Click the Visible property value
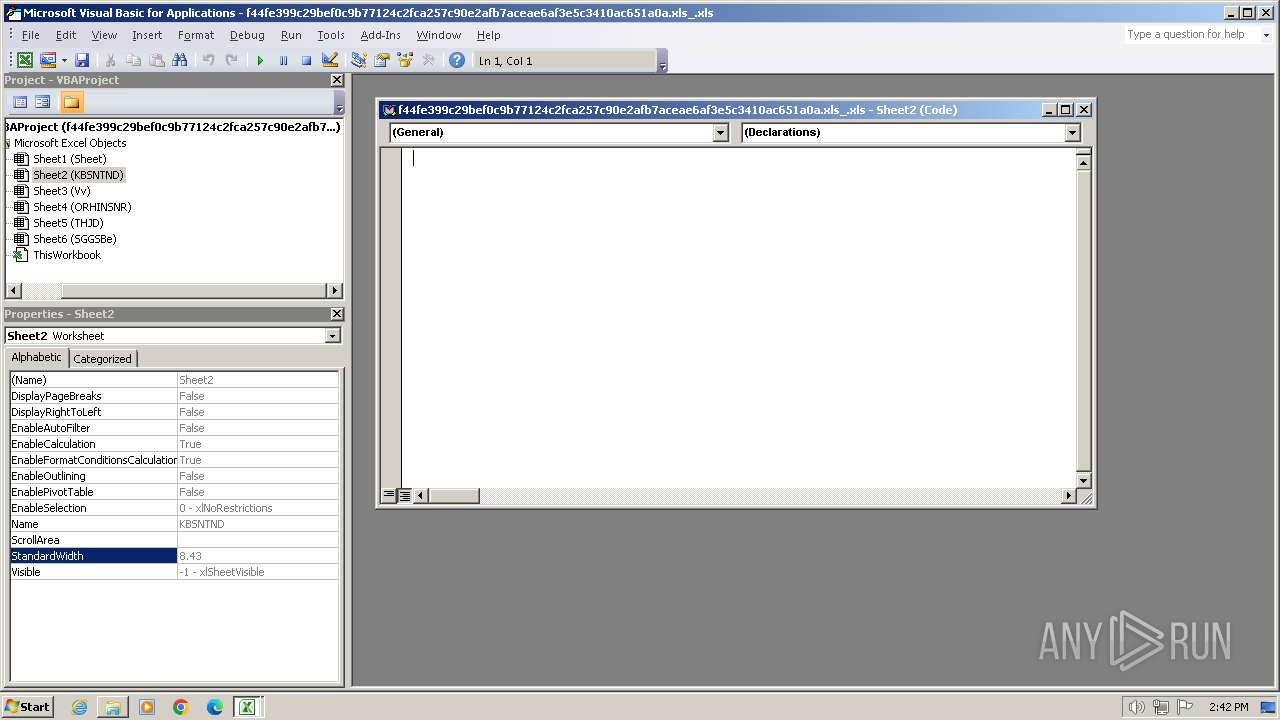The height and width of the screenshot is (720, 1280). tap(258, 572)
